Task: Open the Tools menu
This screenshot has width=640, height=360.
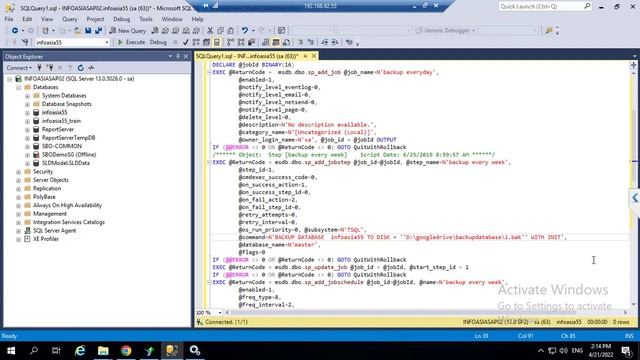Action: (146, 19)
